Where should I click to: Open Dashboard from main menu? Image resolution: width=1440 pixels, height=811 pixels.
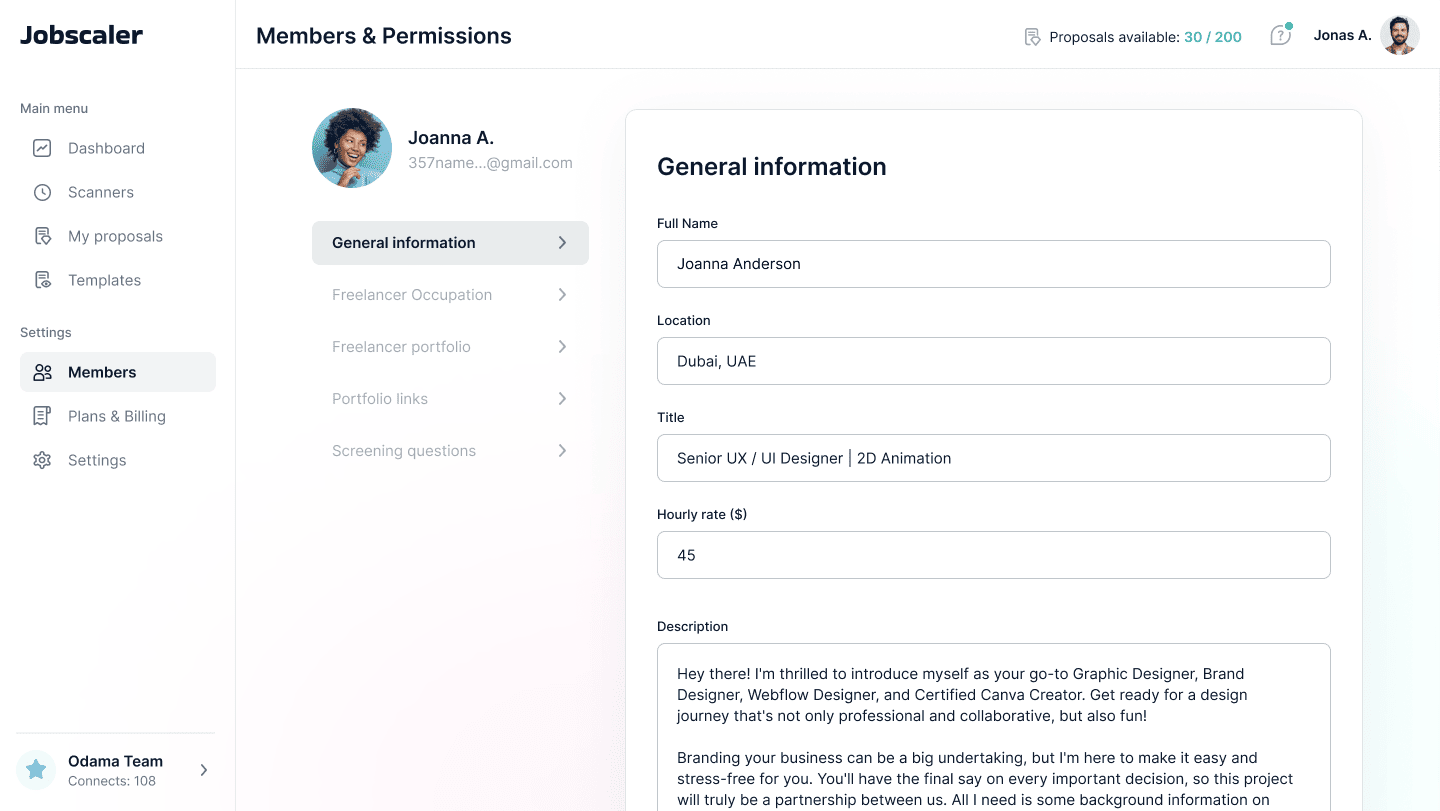118,148
